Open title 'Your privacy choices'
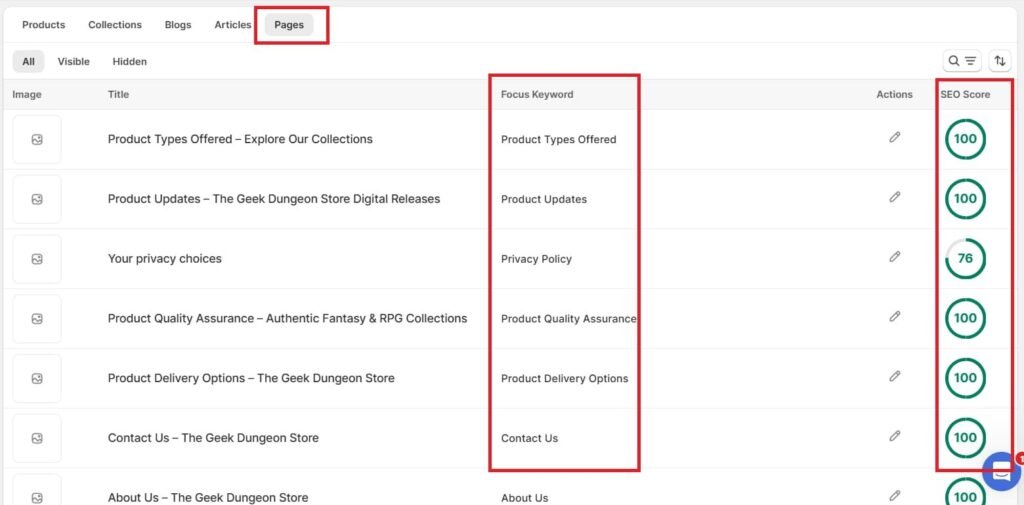This screenshot has width=1024, height=505. [165, 259]
